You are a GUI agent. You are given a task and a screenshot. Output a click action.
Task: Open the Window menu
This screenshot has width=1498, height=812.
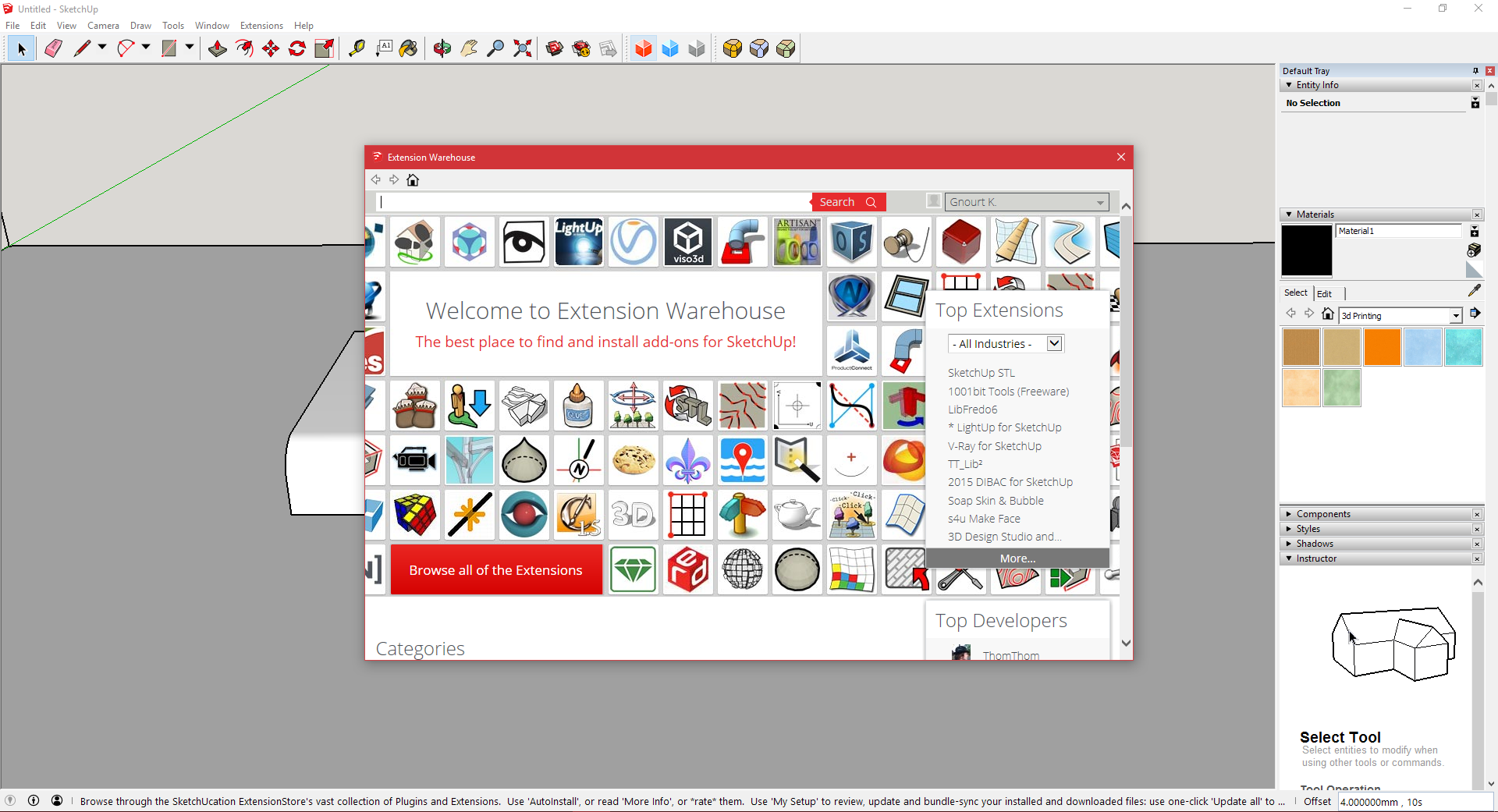pyautogui.click(x=212, y=26)
